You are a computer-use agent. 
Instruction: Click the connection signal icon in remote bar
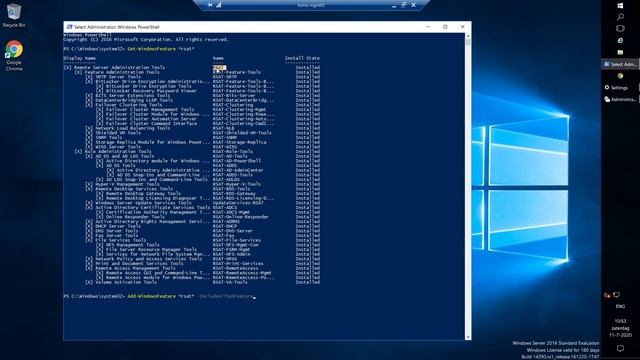[219, 5]
